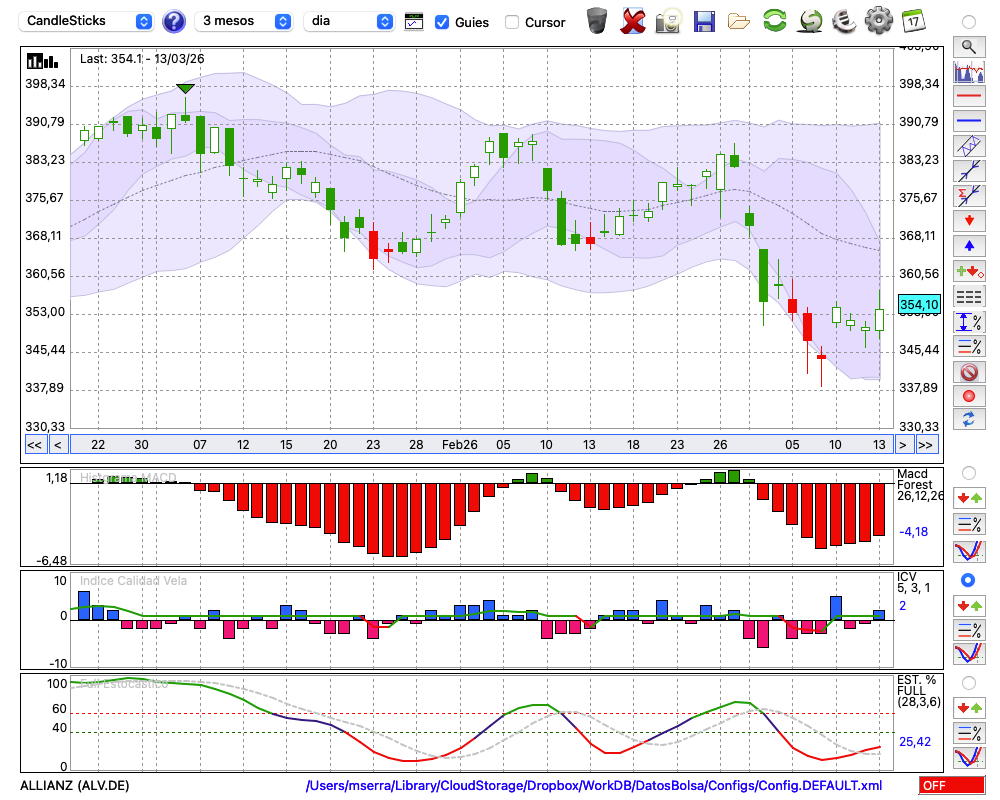Viewport: 1000px width, 800px height.
Task: Select the red horizontal line tool
Action: [968, 97]
